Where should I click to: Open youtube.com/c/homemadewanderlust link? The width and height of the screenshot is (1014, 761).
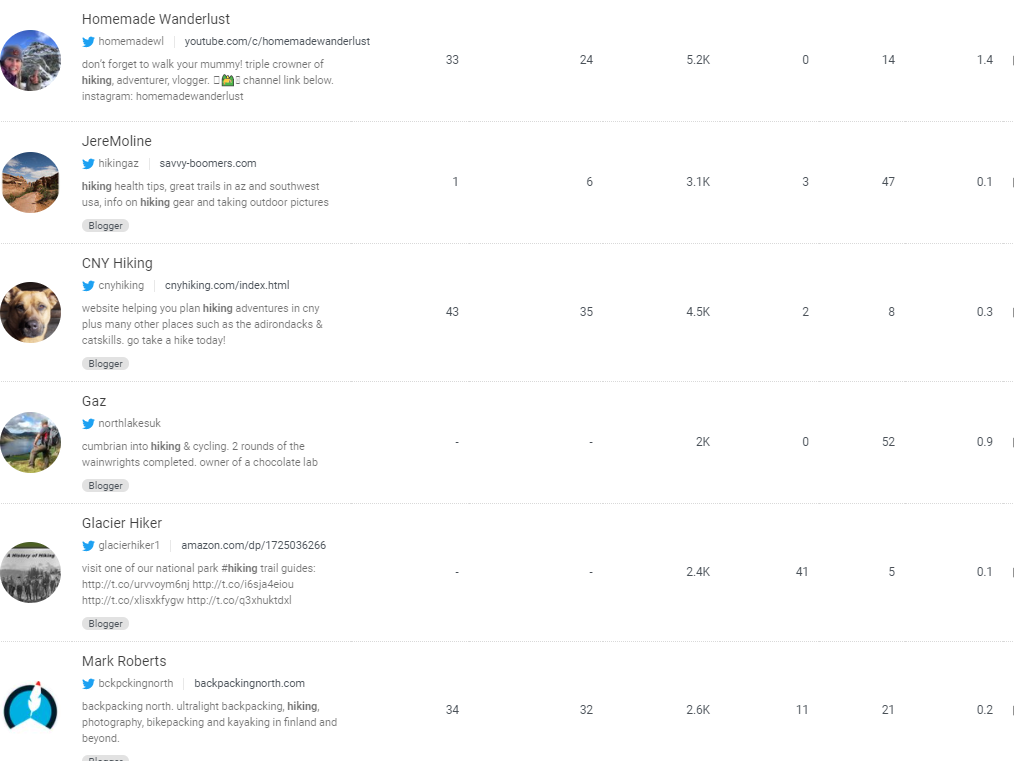[x=277, y=41]
